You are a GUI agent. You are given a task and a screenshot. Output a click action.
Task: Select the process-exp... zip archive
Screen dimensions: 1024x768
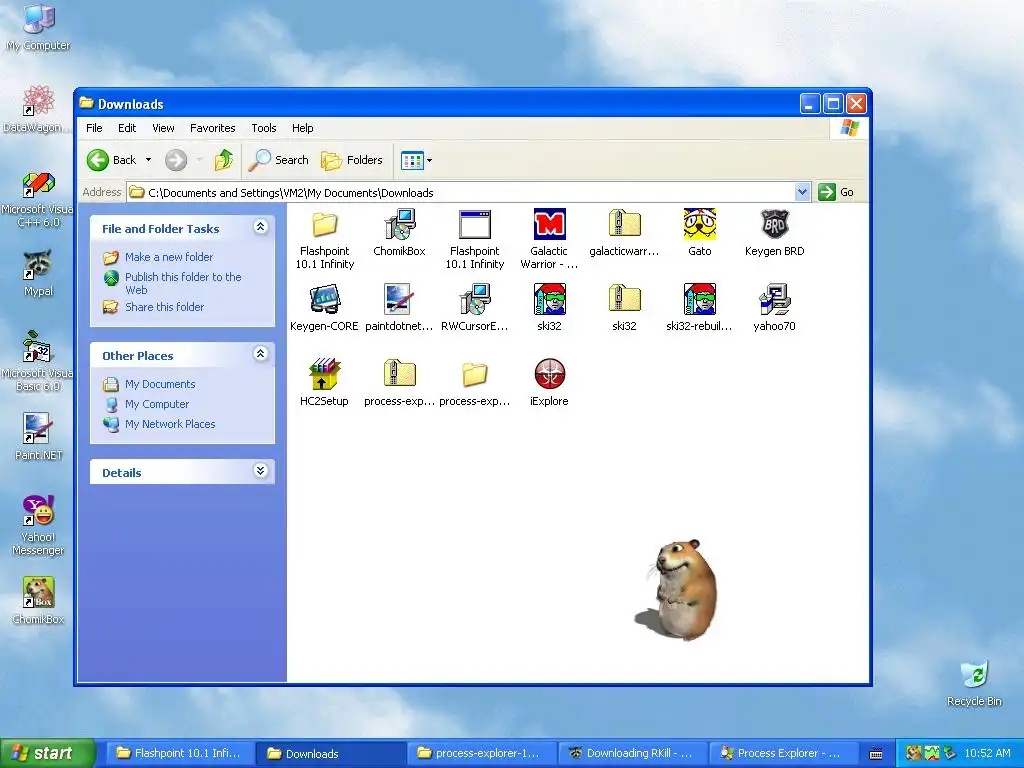pos(399,373)
